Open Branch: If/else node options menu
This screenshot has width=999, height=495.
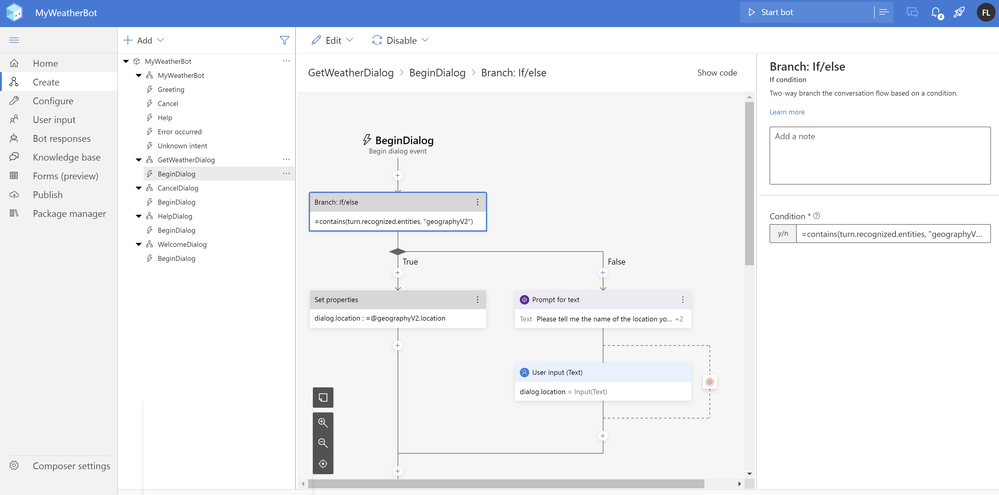tap(477, 202)
